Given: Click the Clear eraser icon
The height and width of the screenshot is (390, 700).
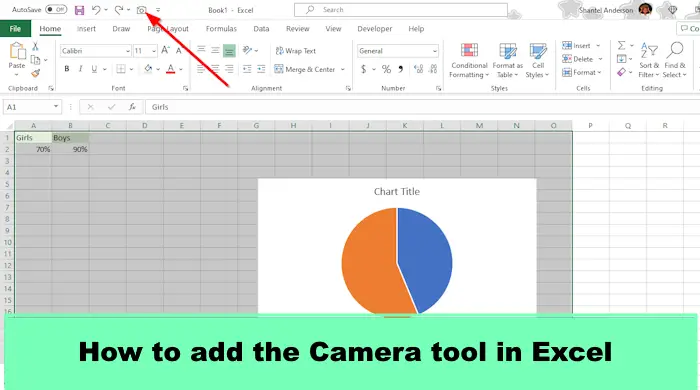Looking at the screenshot, I should 621,72.
